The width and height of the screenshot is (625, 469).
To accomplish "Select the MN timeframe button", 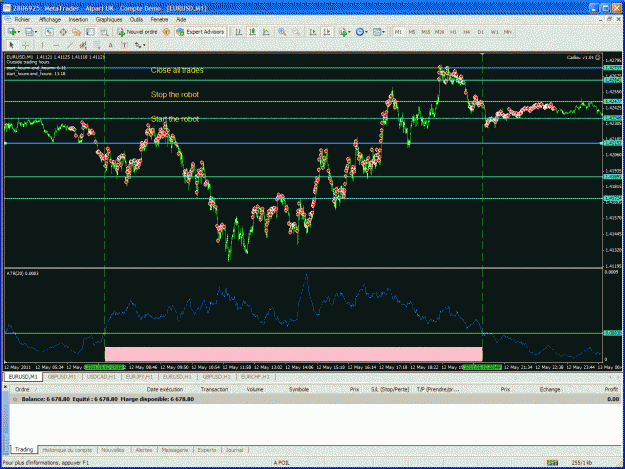I will [507, 32].
